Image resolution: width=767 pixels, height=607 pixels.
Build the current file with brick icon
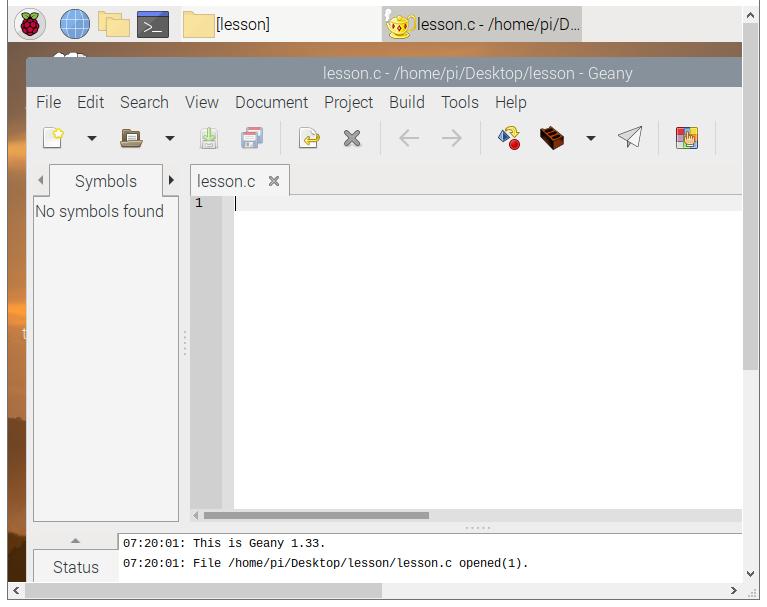point(552,138)
